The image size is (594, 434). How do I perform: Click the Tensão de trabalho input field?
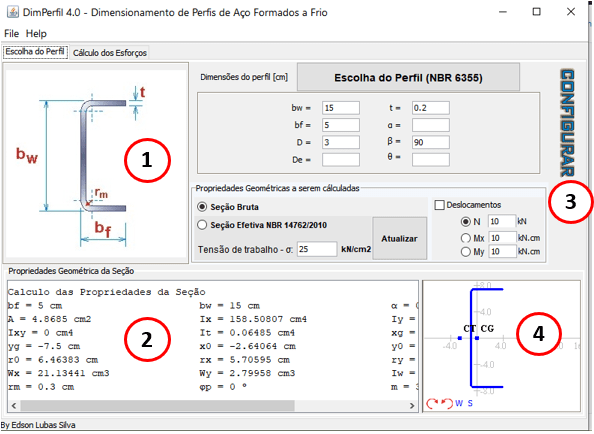point(317,249)
